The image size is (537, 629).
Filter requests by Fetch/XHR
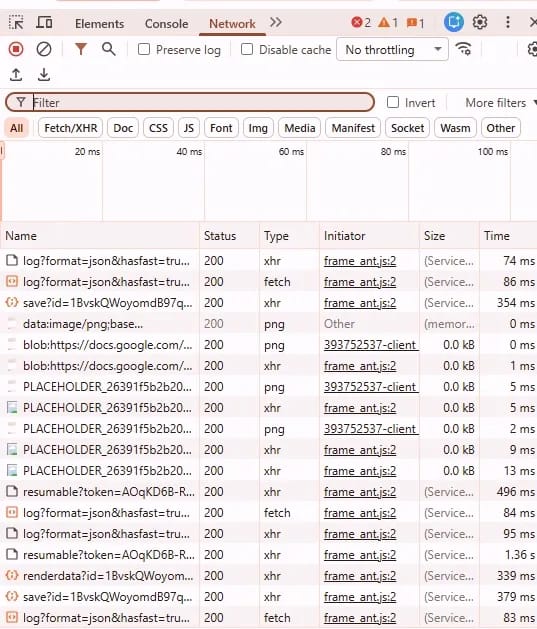71,128
